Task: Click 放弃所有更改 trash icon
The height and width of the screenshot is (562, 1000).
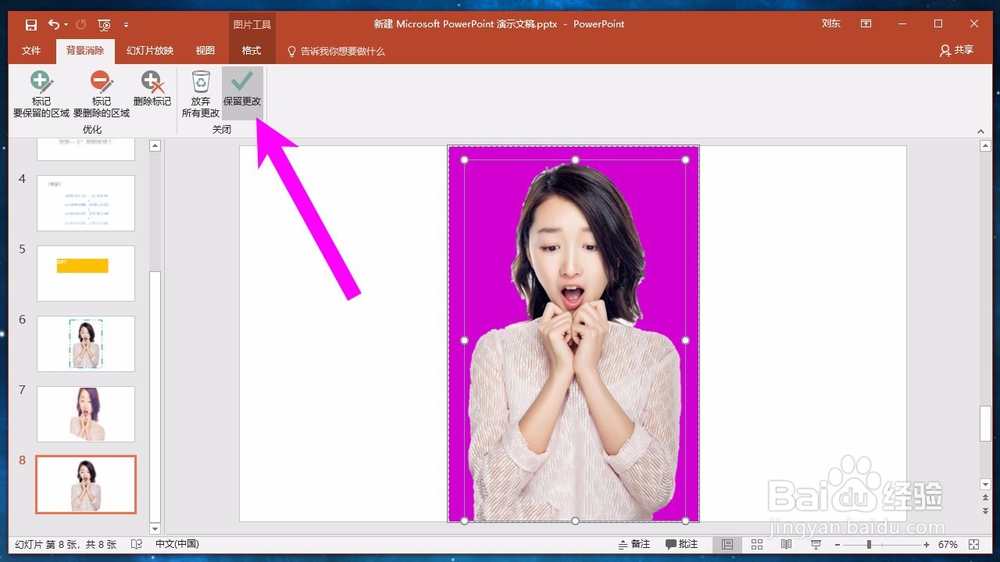Action: [x=200, y=94]
